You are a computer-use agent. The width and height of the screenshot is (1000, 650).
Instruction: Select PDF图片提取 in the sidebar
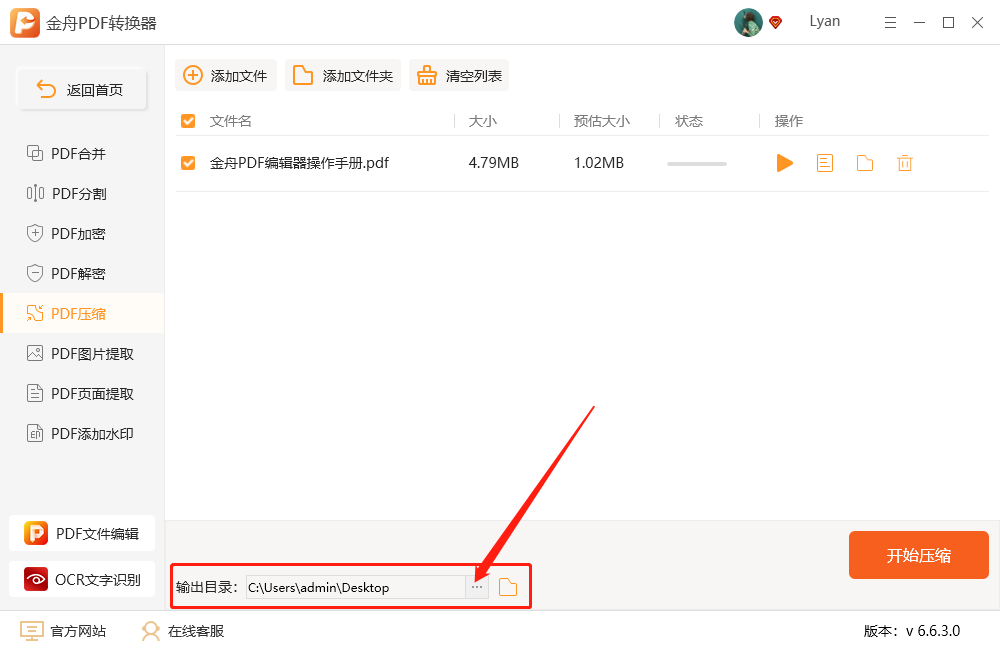pyautogui.click(x=82, y=353)
